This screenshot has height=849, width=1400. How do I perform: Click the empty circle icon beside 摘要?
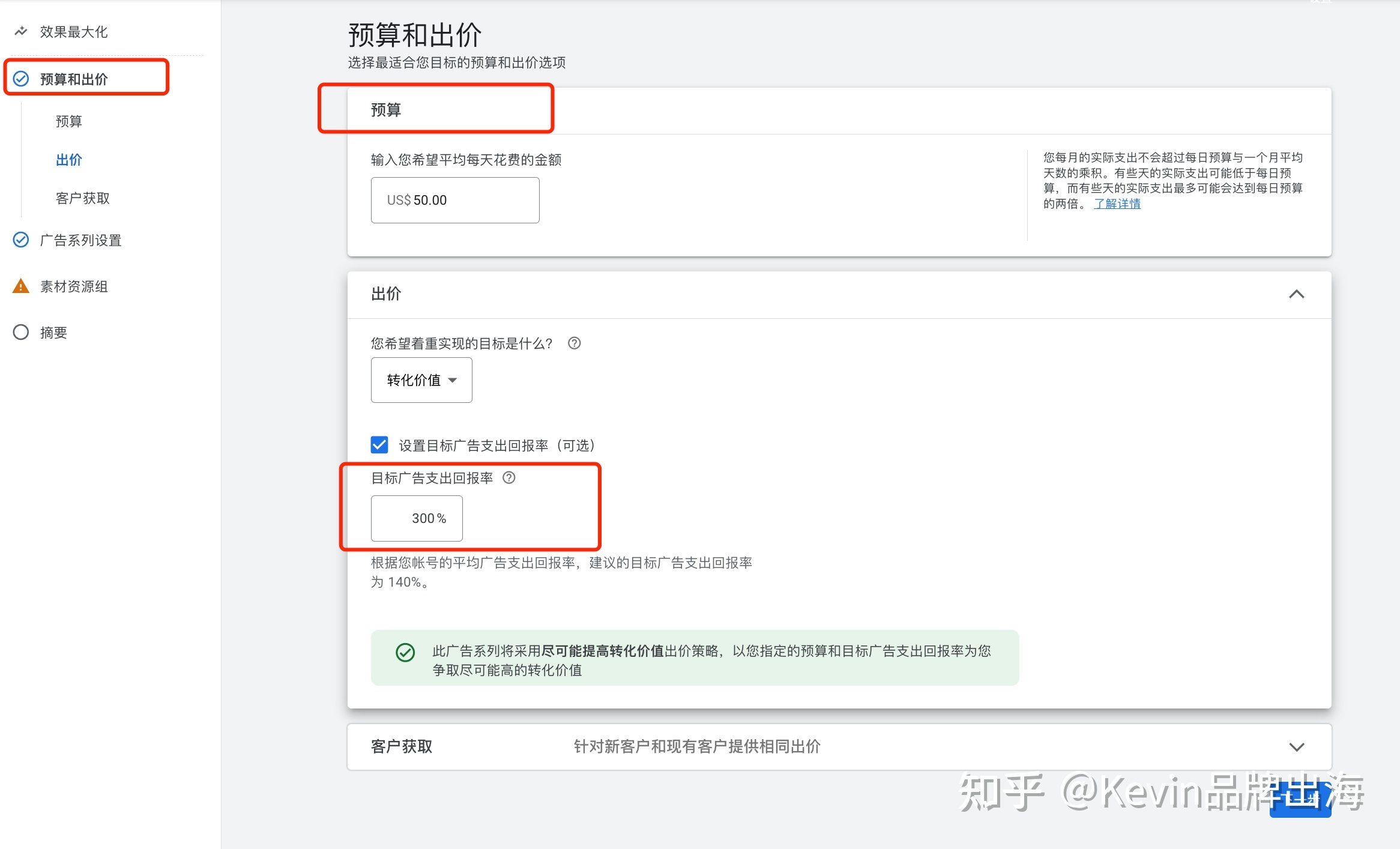coord(21,332)
